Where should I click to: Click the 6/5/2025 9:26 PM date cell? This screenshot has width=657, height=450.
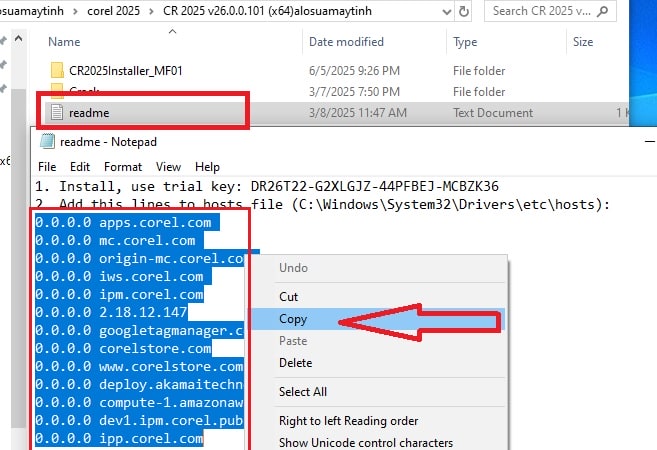click(354, 70)
